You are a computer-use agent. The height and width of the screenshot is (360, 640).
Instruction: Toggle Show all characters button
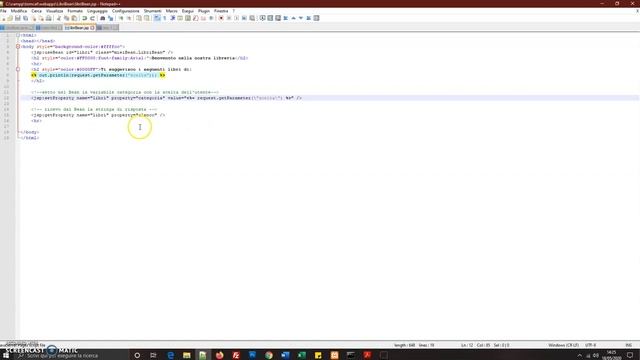pos(164,18)
